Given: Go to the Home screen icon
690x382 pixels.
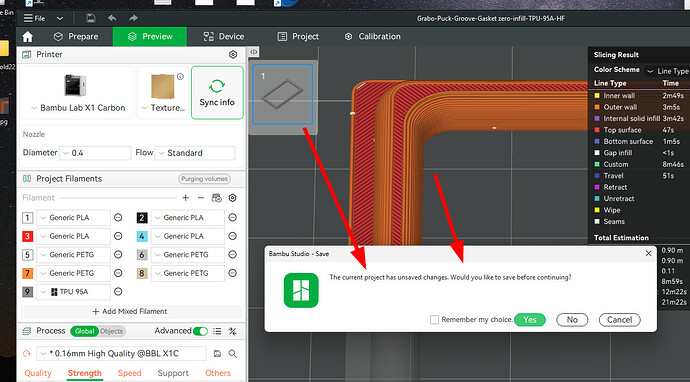Looking at the screenshot, I should click(27, 37).
